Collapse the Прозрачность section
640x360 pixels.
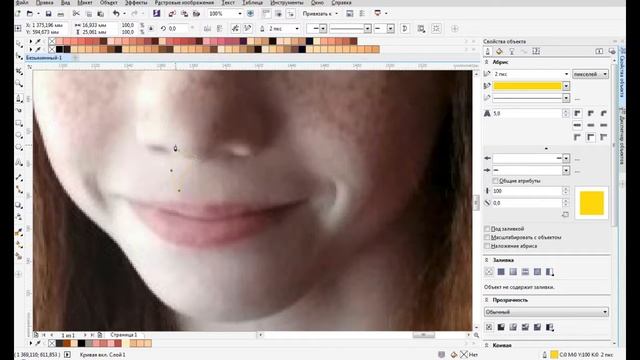tap(487, 300)
